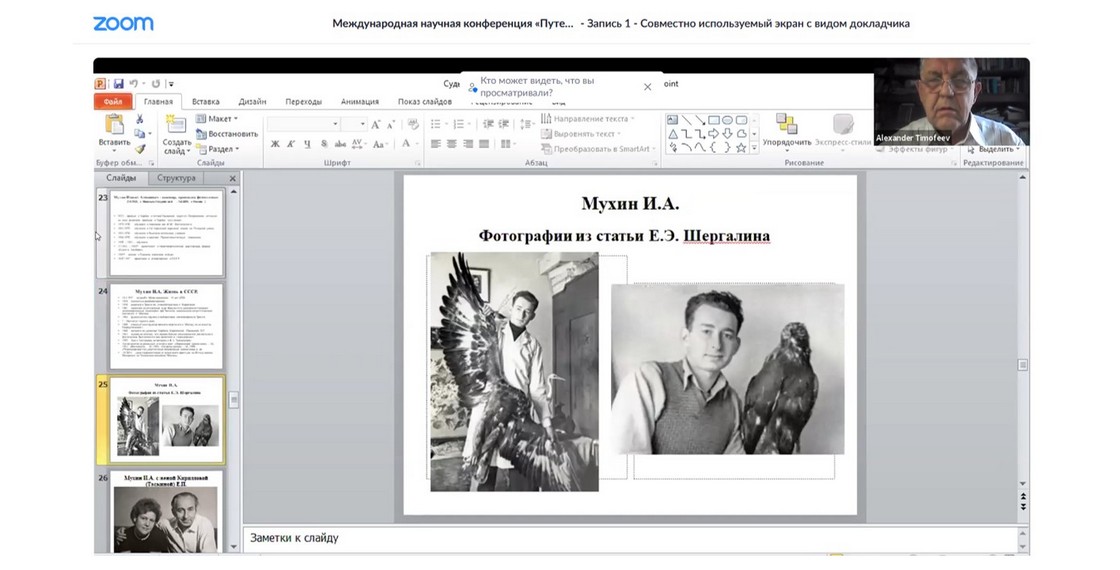Toggle italic formatting (К)

click(290, 145)
